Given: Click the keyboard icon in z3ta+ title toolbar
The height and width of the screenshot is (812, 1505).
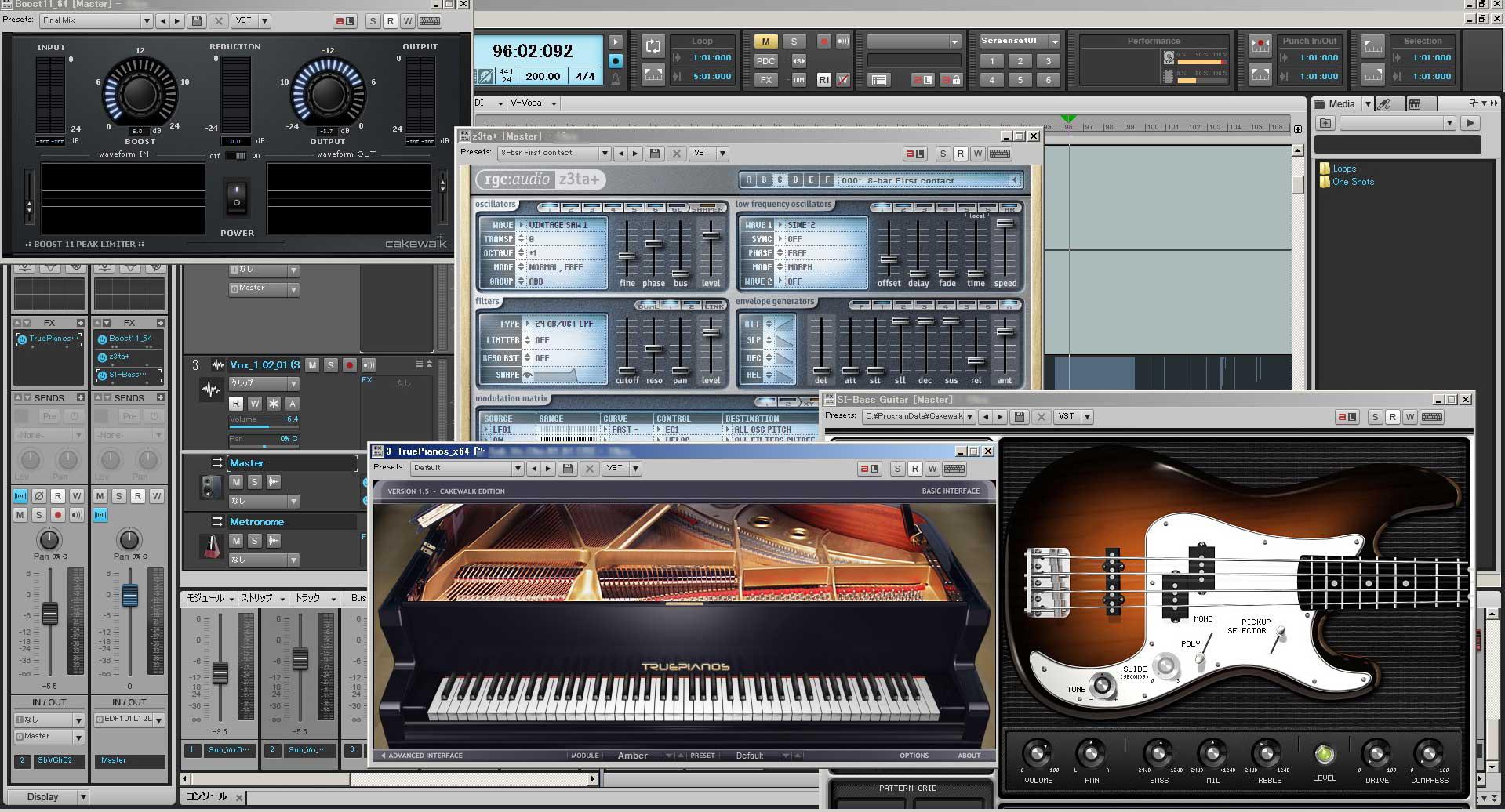Looking at the screenshot, I should tap(999, 154).
